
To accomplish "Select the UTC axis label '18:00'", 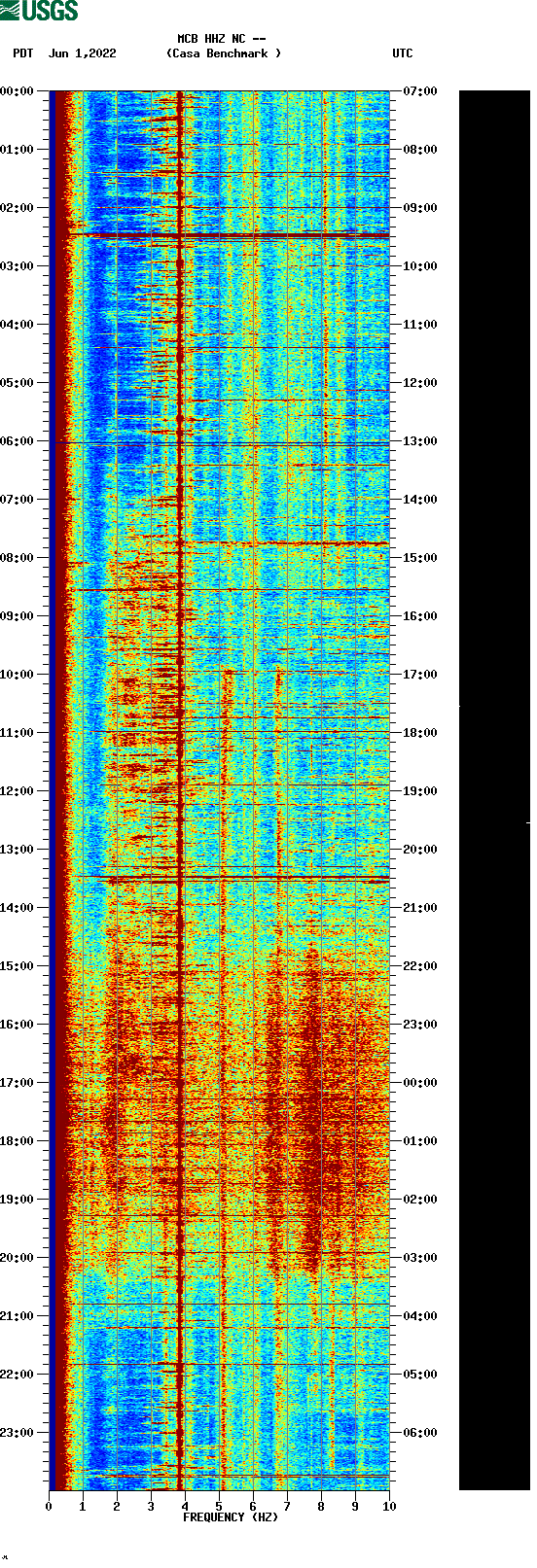I will [x=420, y=733].
